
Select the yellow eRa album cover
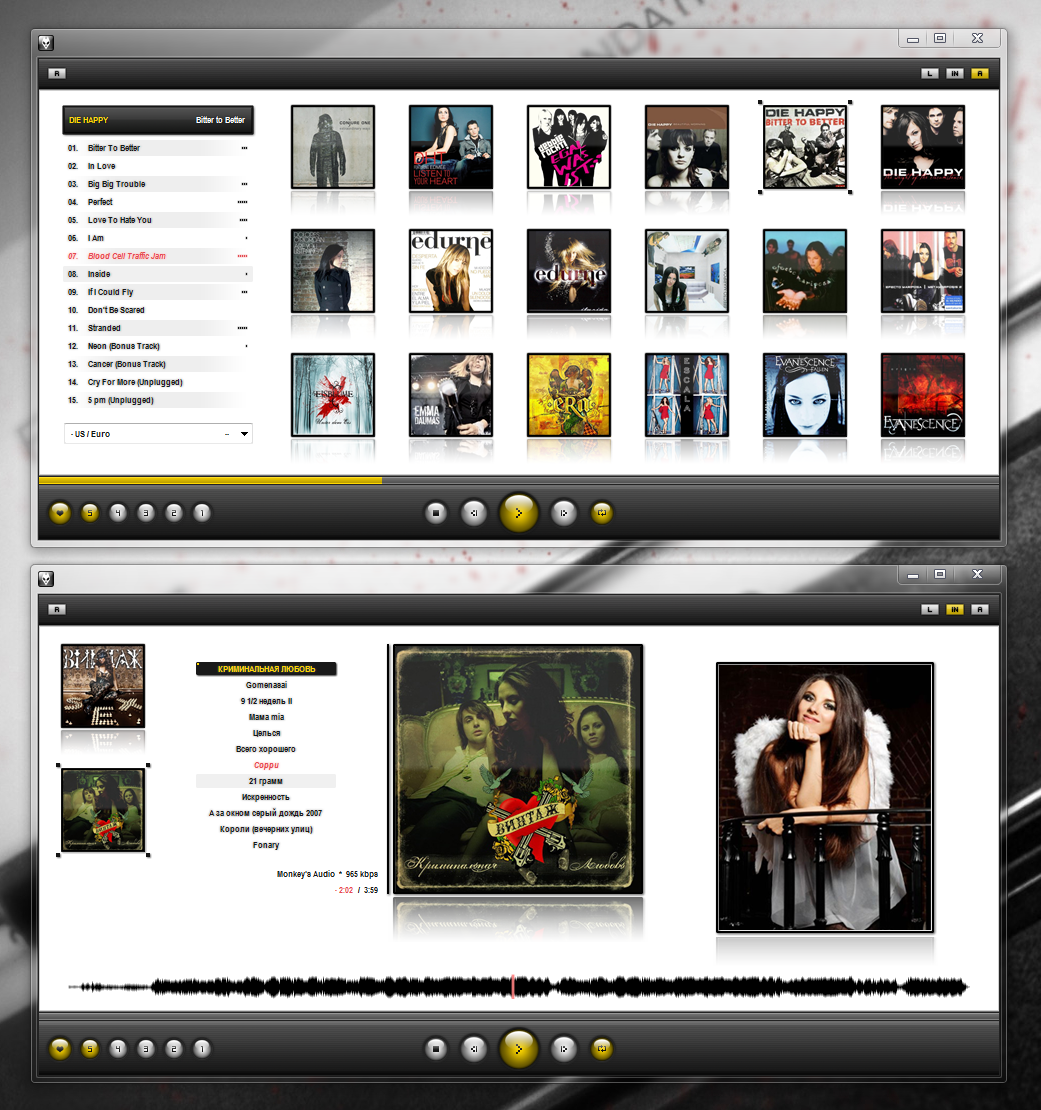[x=569, y=395]
